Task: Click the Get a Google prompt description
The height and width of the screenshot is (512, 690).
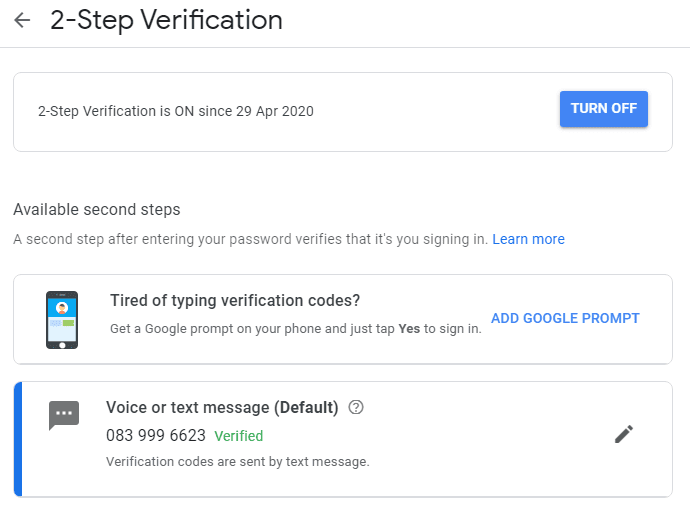Action: [x=250, y=328]
